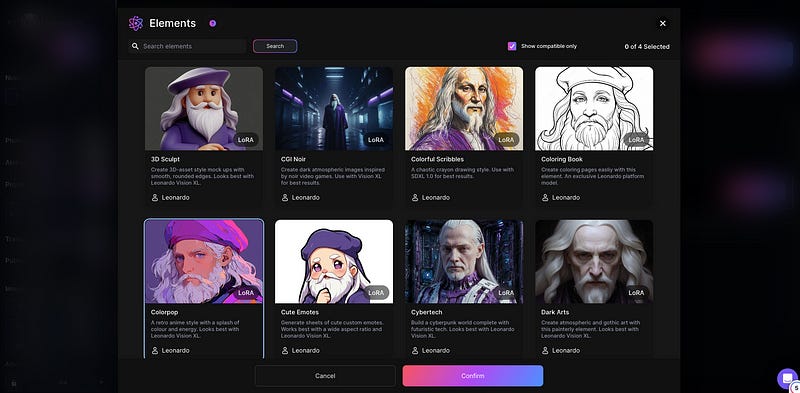Screen dimensions: 800x393
Task: Click the Elements dialog heading text
Action: click(x=172, y=23)
